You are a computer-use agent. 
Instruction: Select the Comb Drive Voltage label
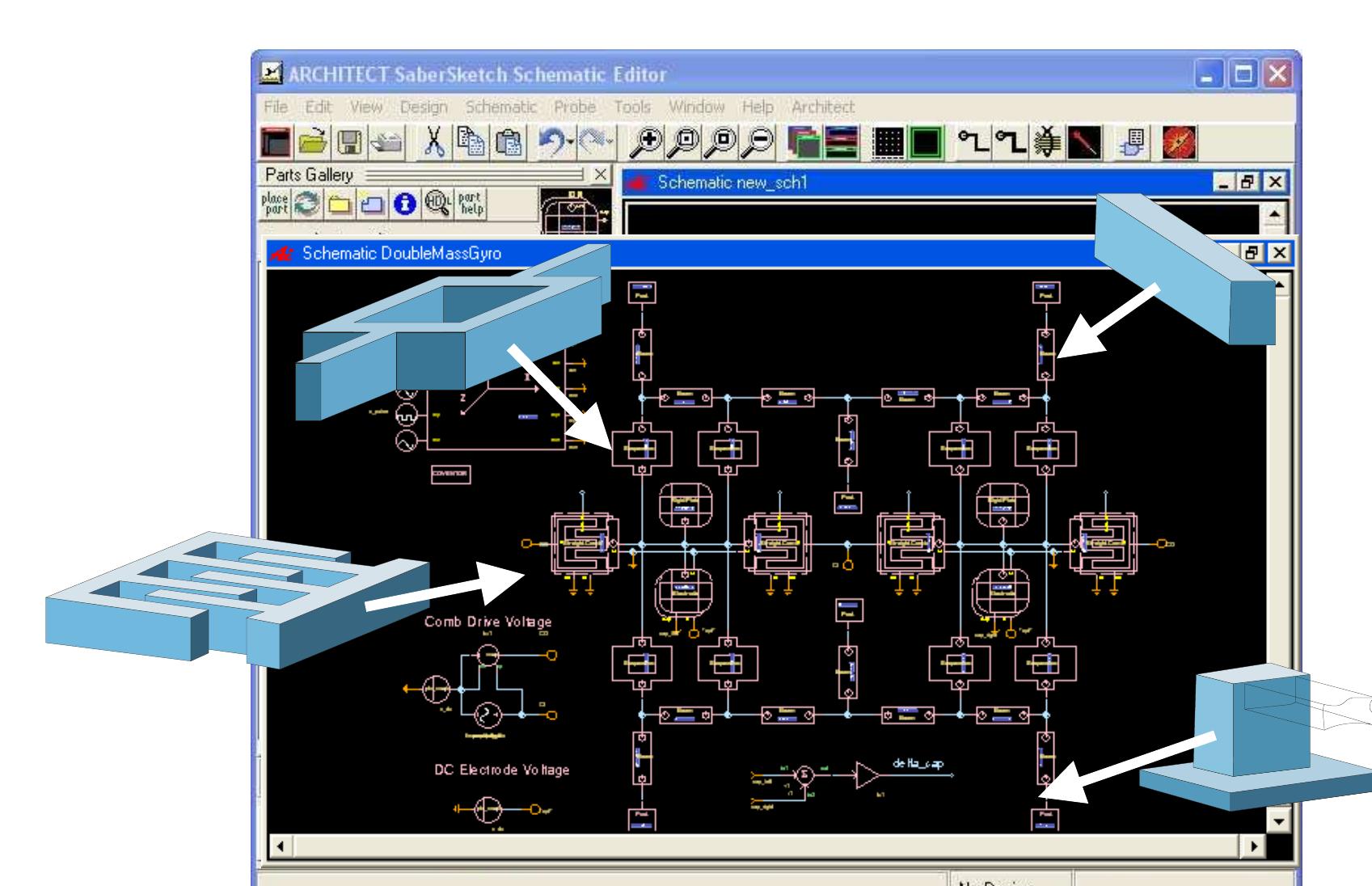click(x=488, y=622)
